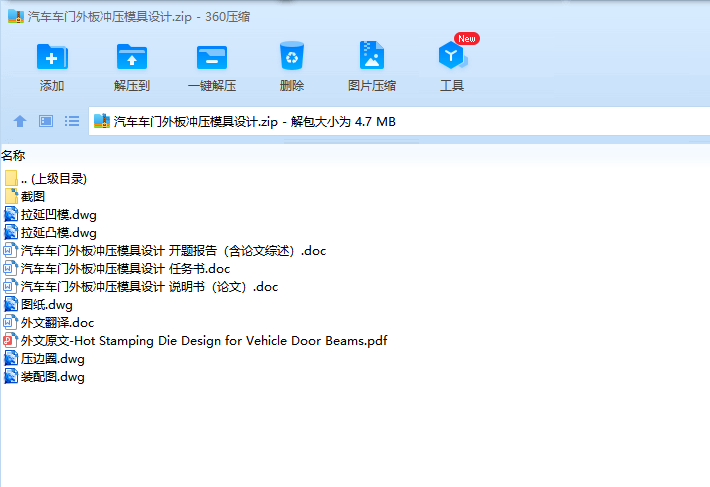The image size is (710, 487).
Task: Select the 开题报告（含论文综述）.doc file
Action: [x=165, y=251]
